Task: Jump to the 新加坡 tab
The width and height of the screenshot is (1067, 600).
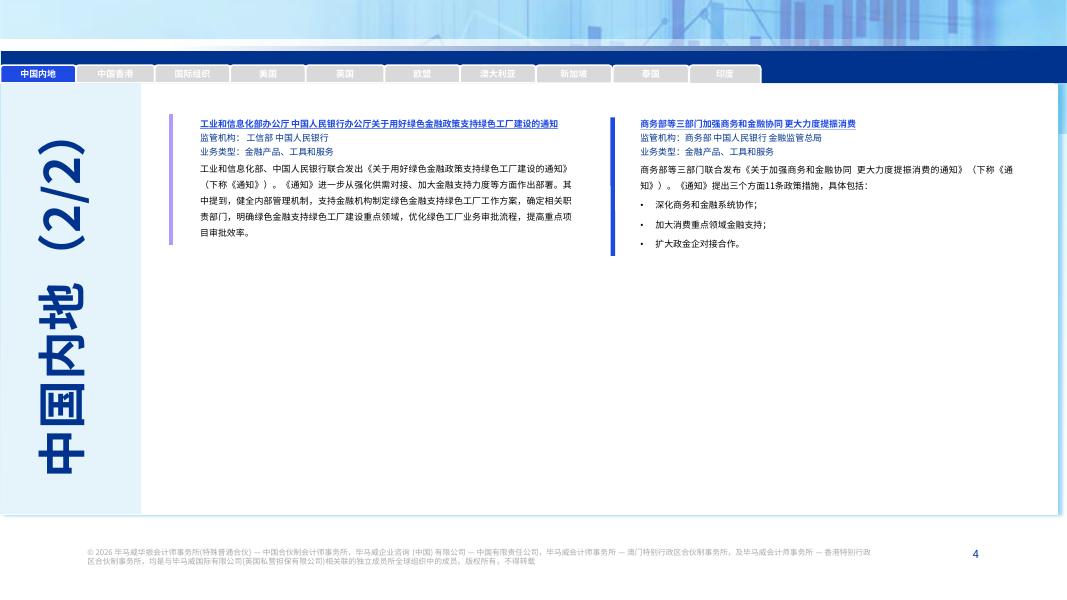Action: [x=573, y=74]
